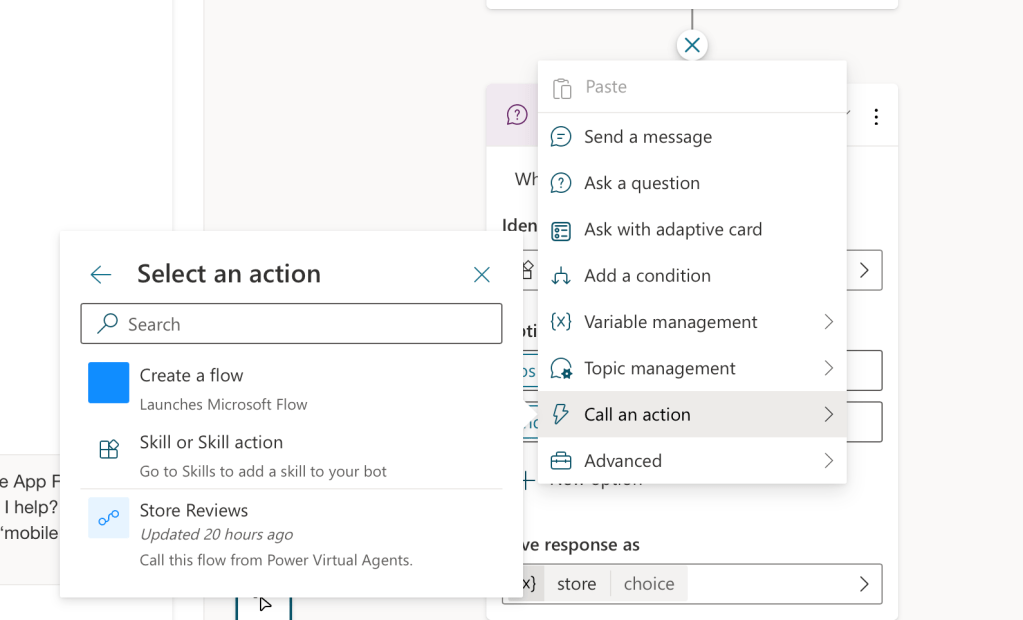Screen dimensions: 1023x620
Task: Select Add a condition from menu
Action: tap(647, 276)
